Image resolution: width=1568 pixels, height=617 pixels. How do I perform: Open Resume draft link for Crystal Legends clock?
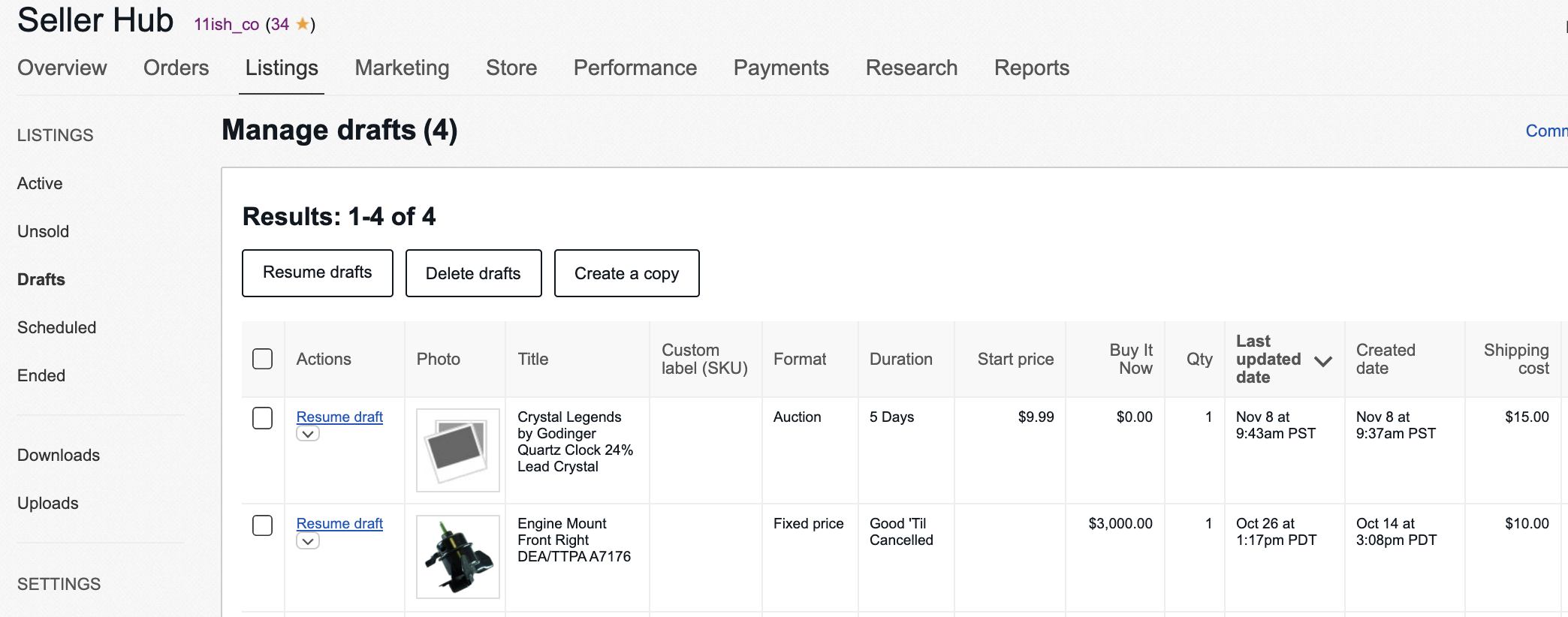339,417
